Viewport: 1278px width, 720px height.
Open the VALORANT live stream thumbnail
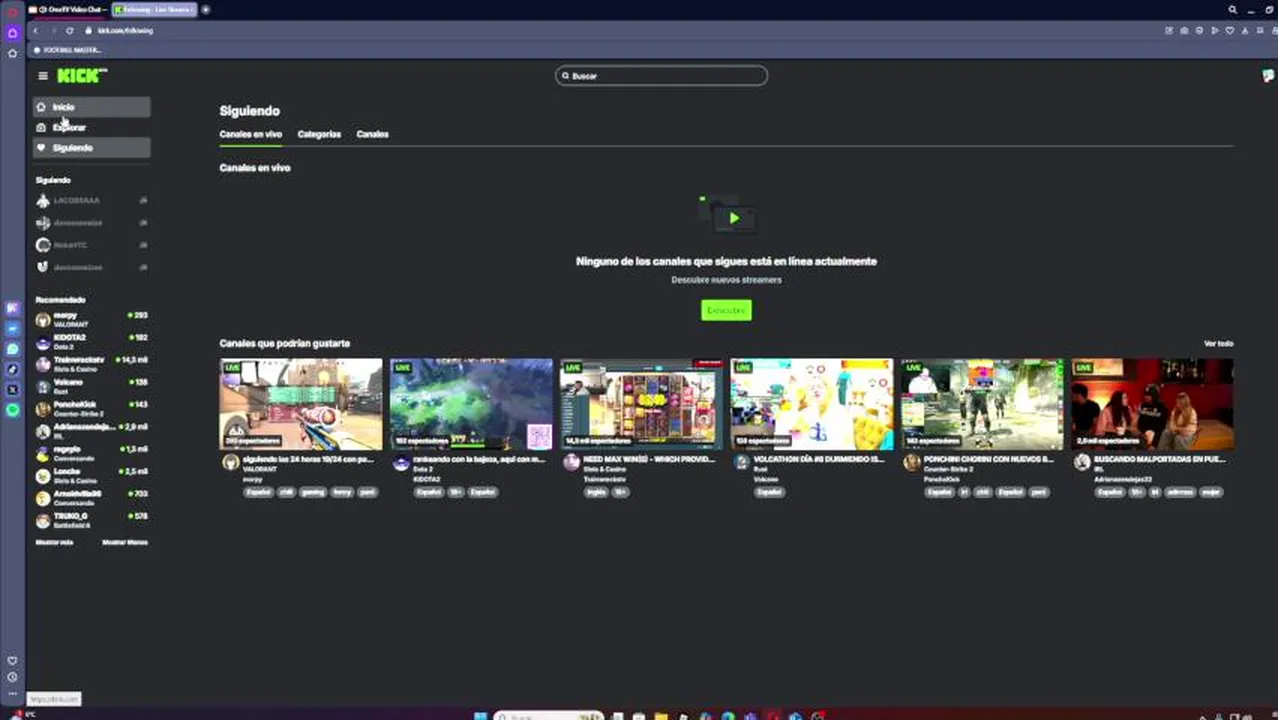tap(301, 404)
